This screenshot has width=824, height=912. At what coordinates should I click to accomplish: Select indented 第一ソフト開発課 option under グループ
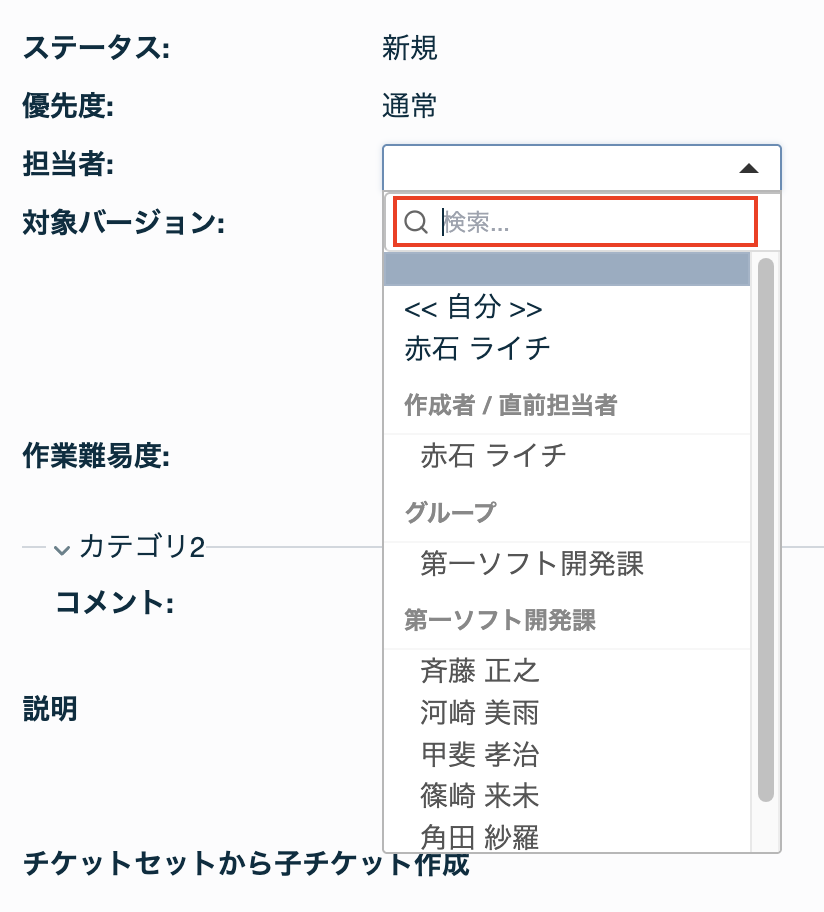(532, 564)
